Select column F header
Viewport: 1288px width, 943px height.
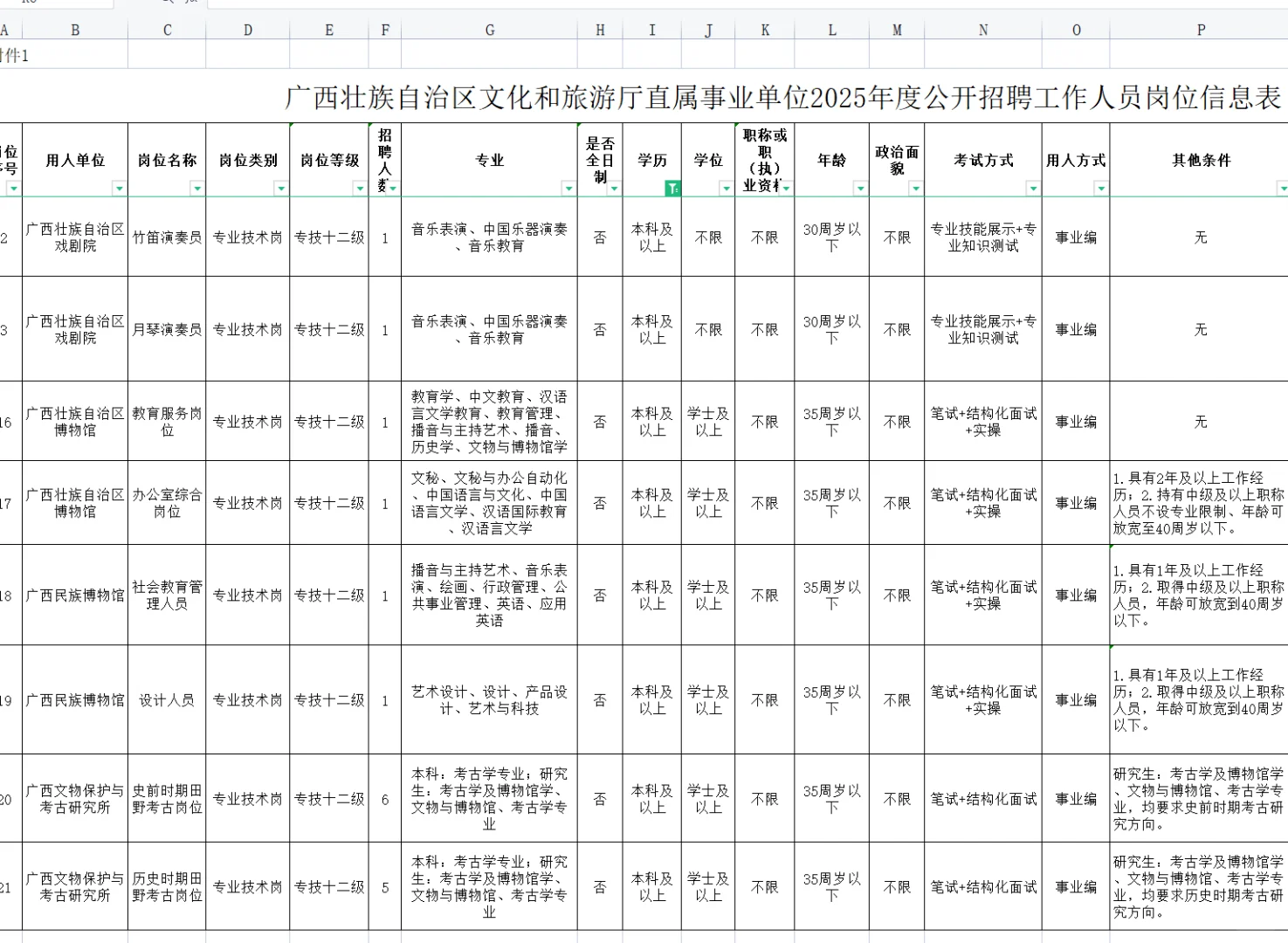[385, 30]
